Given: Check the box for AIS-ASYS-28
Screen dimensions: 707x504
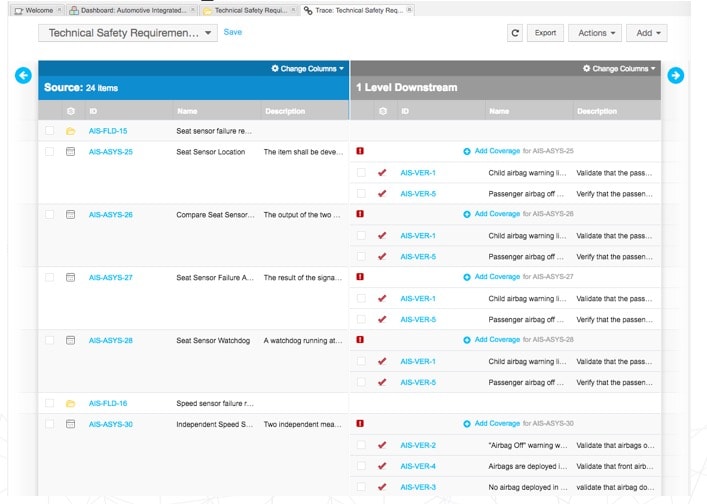Looking at the screenshot, I should click(50, 340).
